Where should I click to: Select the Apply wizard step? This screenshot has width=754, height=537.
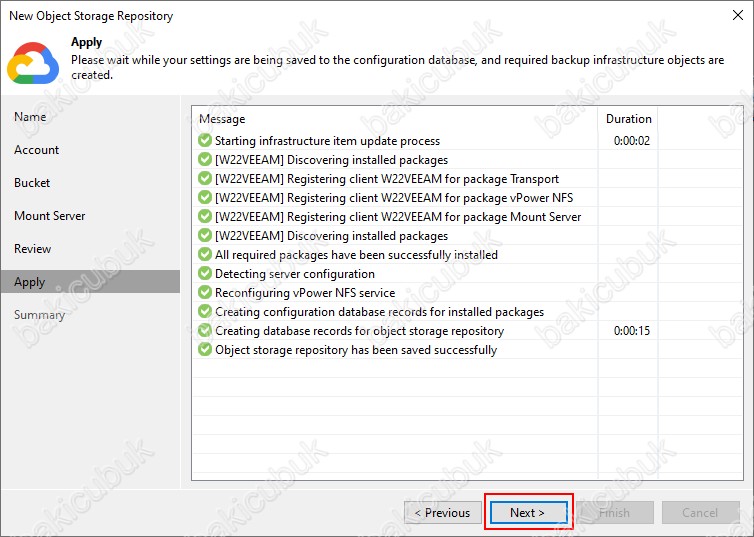click(x=90, y=281)
